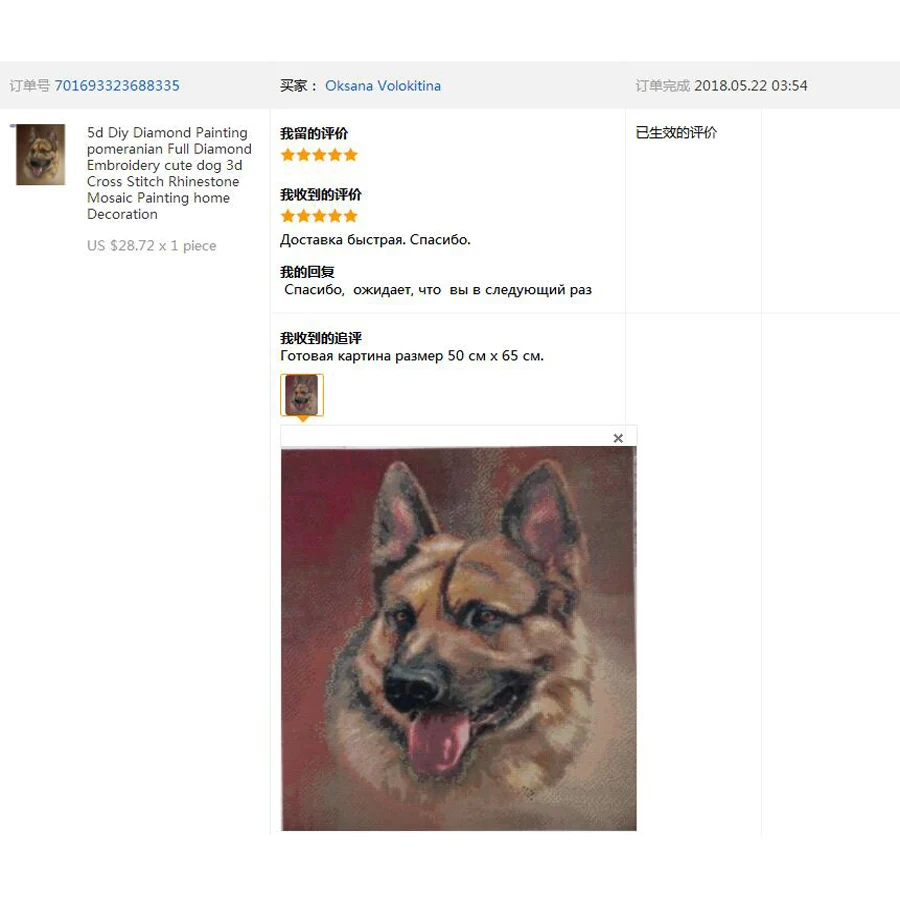Close the enlarged dog photo preview

618,439
